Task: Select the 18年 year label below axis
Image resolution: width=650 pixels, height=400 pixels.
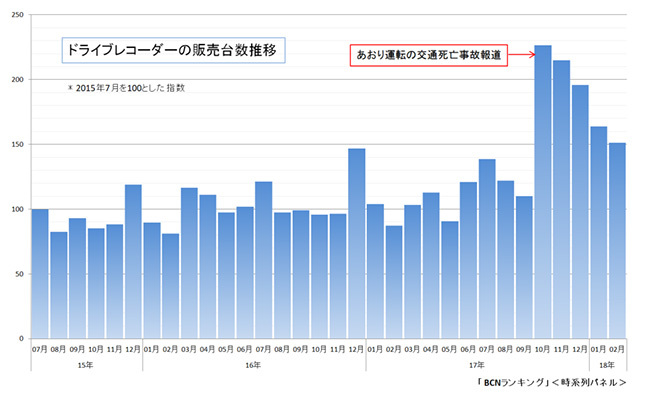Action: pyautogui.click(x=608, y=366)
